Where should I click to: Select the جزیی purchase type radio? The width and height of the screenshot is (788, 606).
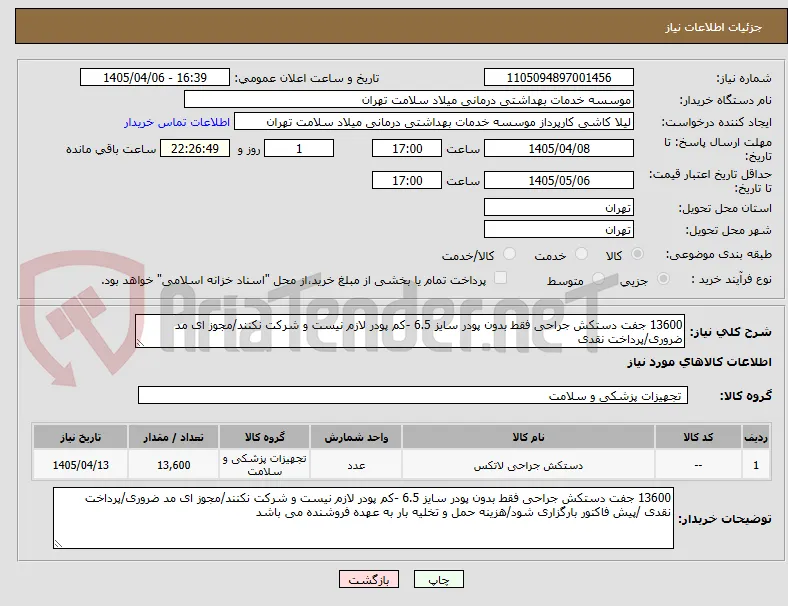click(663, 278)
